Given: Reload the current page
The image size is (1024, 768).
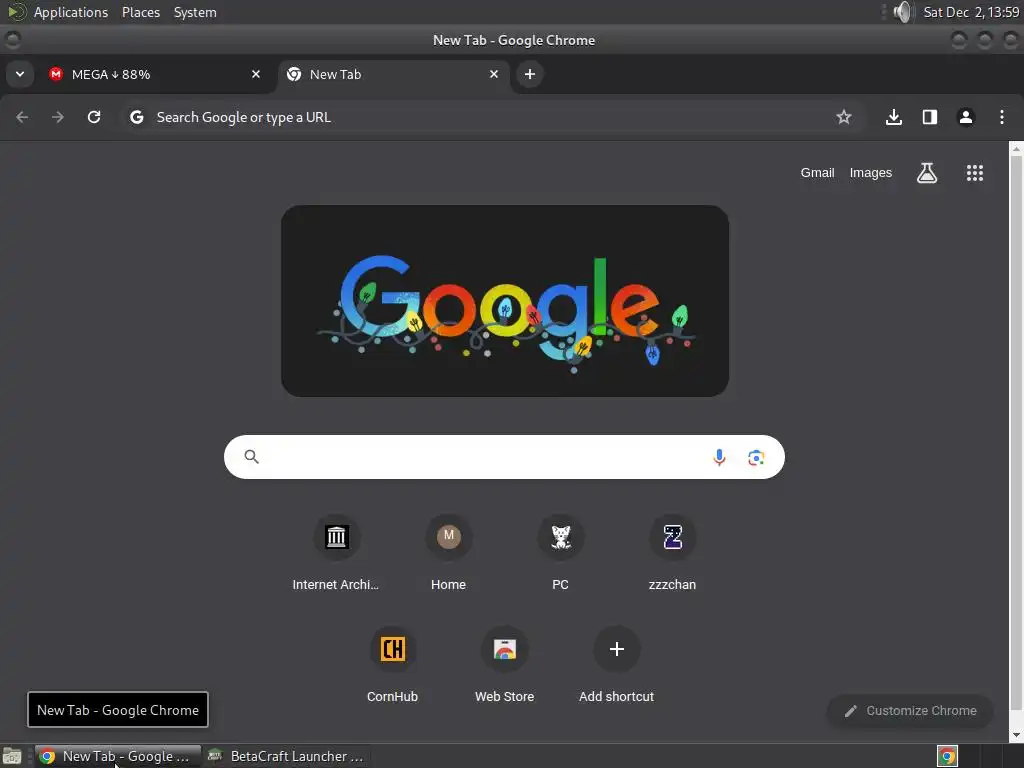Looking at the screenshot, I should click(x=94, y=117).
